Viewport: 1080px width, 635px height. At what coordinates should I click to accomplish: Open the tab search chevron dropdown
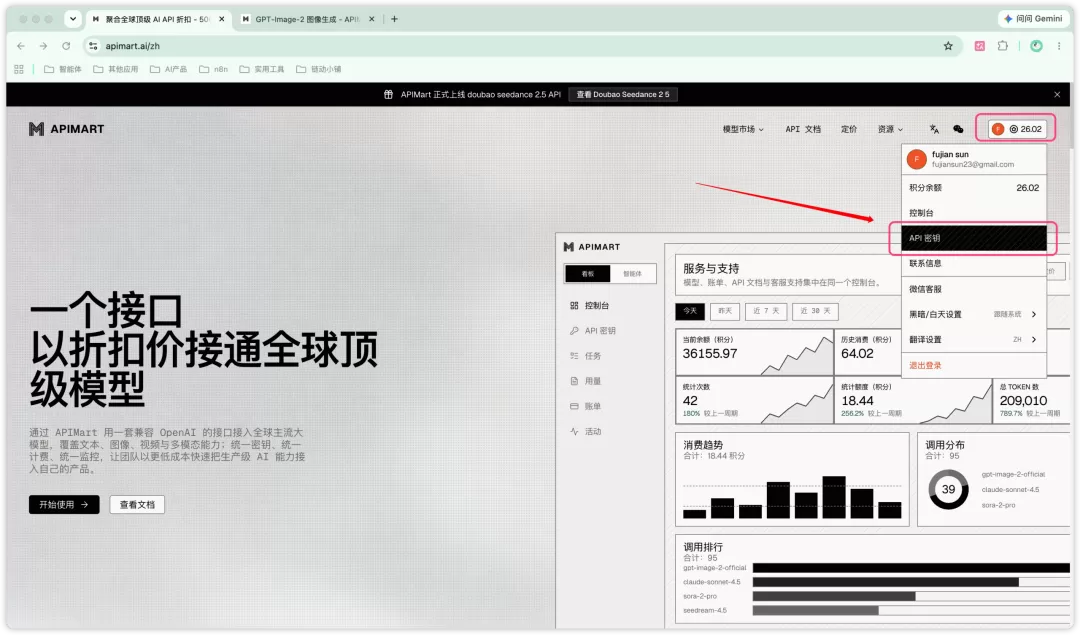[72, 19]
